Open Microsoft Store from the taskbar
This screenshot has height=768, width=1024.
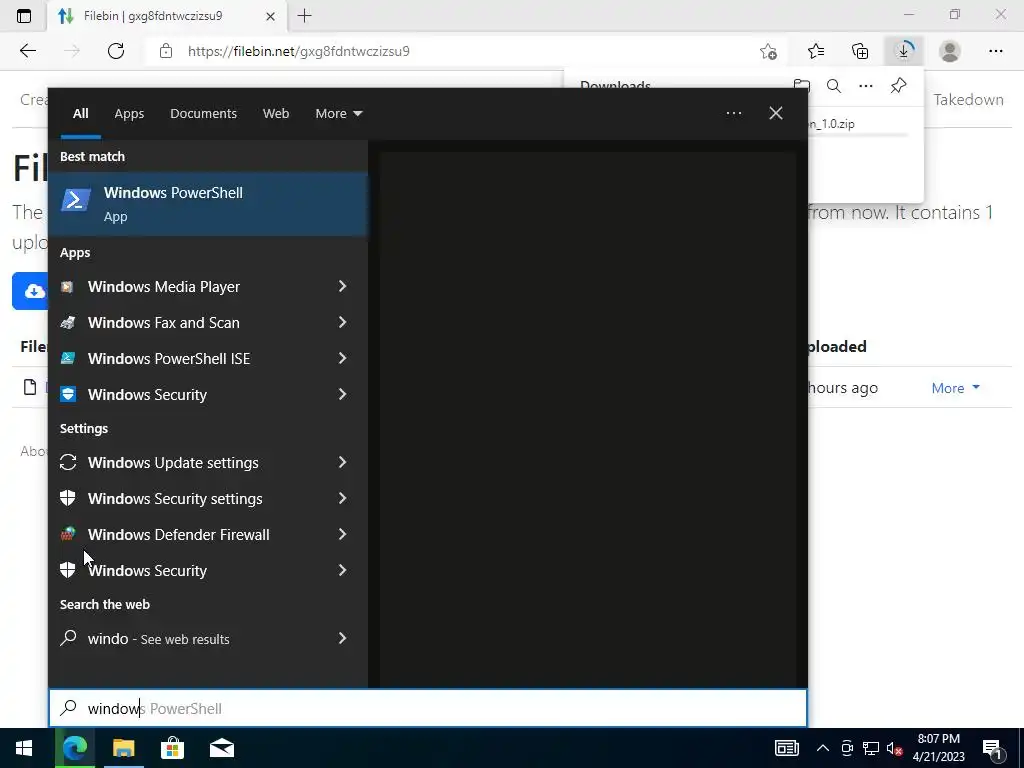(x=172, y=748)
